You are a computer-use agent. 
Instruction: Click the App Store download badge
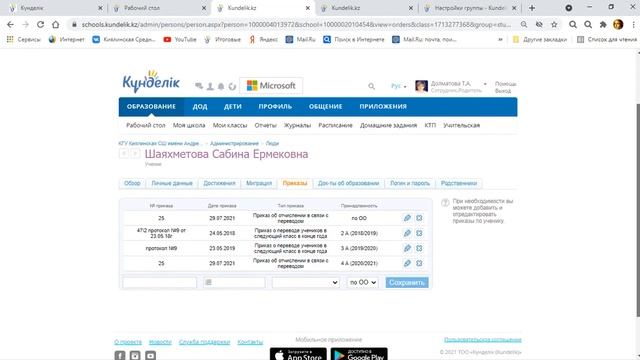(298, 354)
